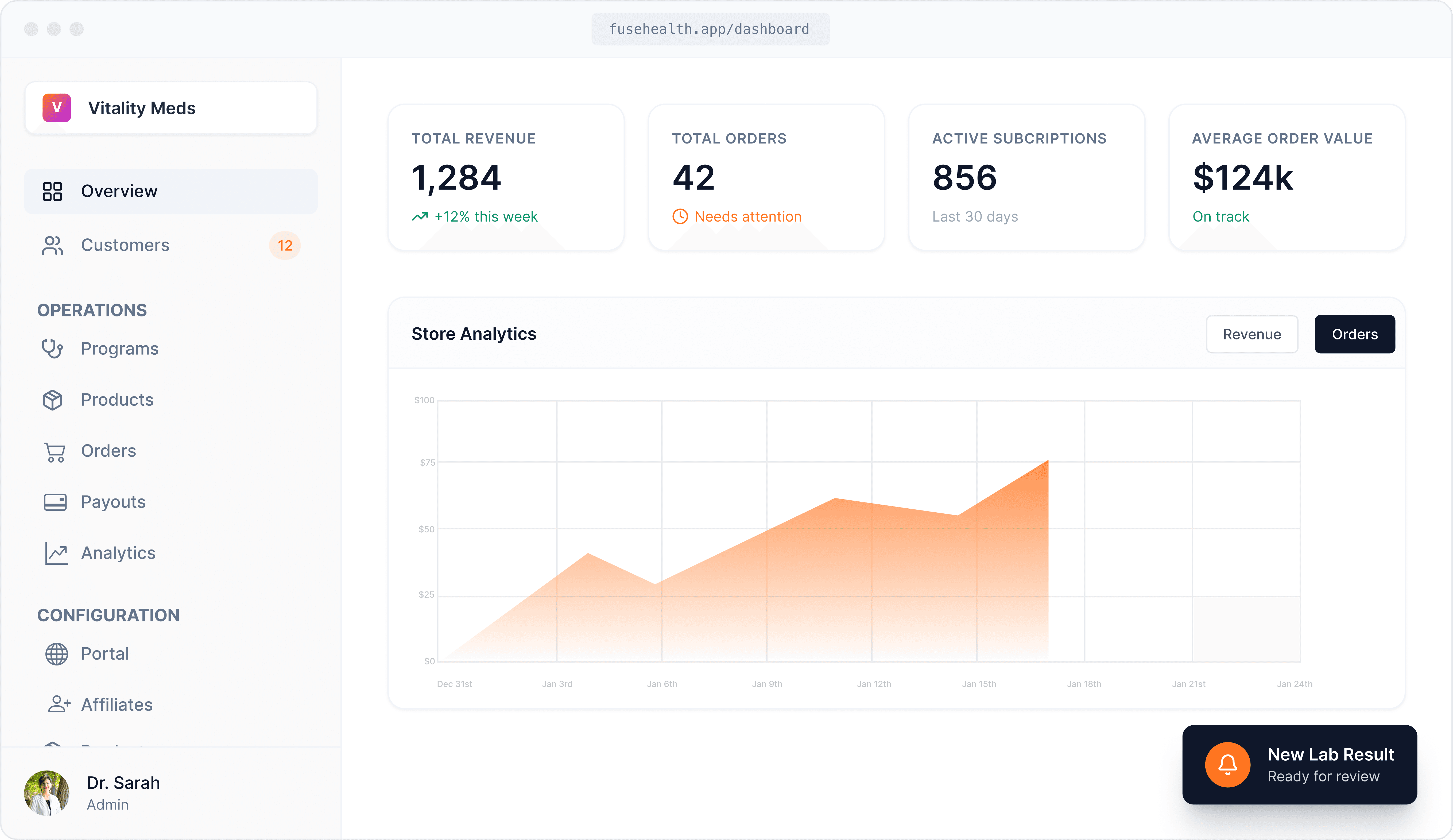Click the Overview grid icon
Screen dimensions: 1453x840
click(52, 191)
